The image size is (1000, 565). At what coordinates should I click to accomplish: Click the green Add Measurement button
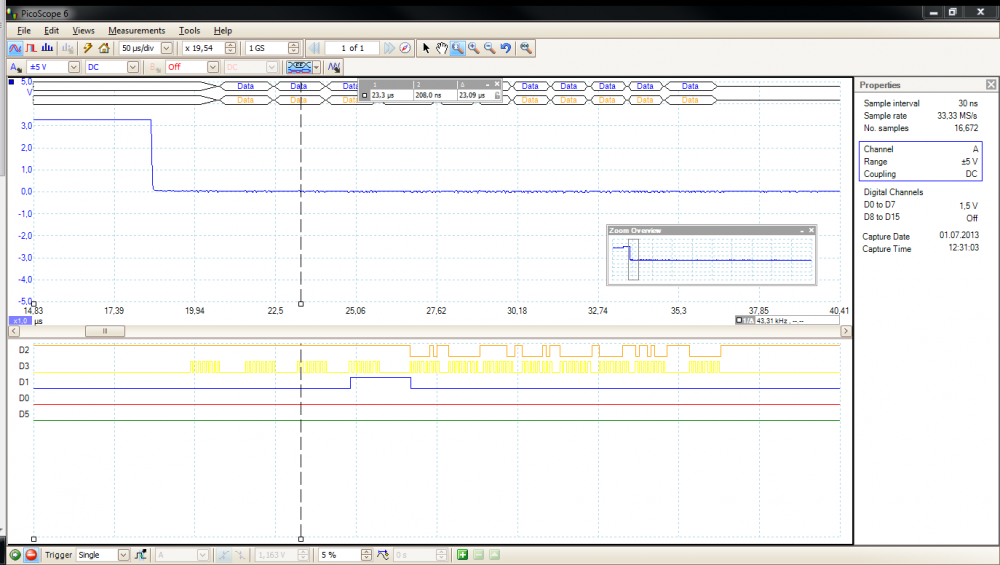[462, 555]
